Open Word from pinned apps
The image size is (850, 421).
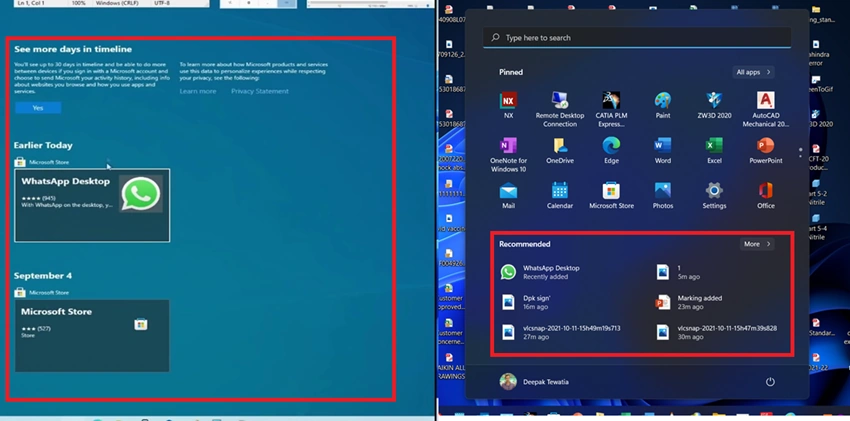[x=662, y=150]
